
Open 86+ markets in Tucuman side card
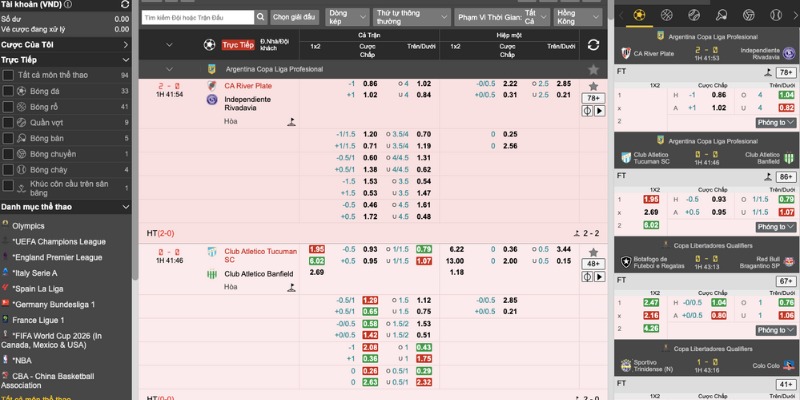pyautogui.click(x=786, y=177)
